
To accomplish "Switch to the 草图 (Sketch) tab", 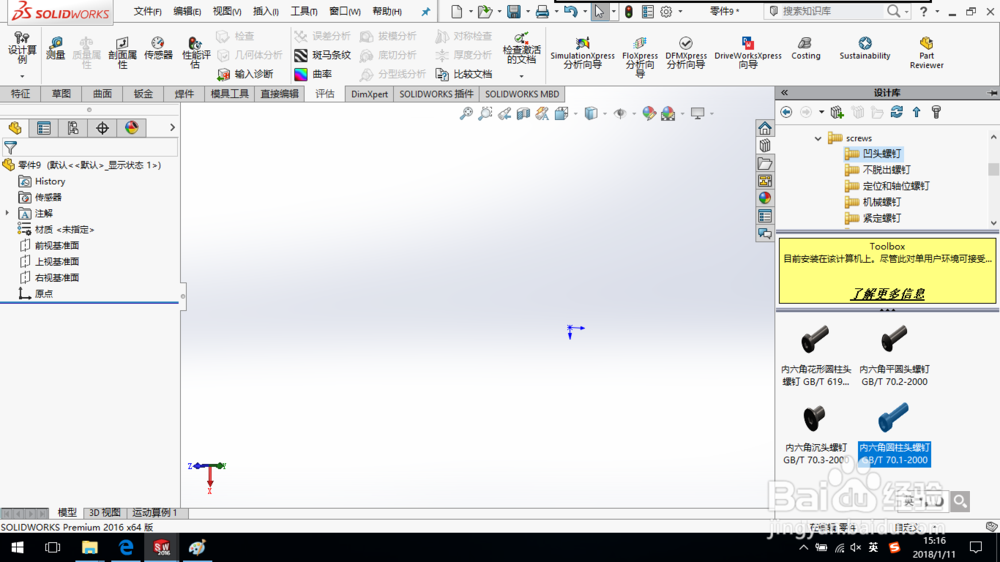I will (61, 94).
